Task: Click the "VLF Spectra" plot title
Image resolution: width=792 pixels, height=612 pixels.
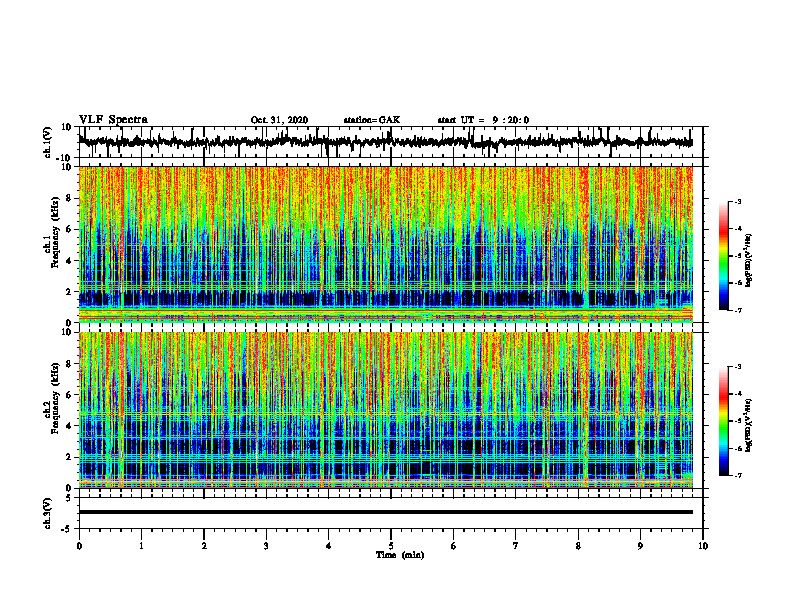Action: (x=113, y=120)
